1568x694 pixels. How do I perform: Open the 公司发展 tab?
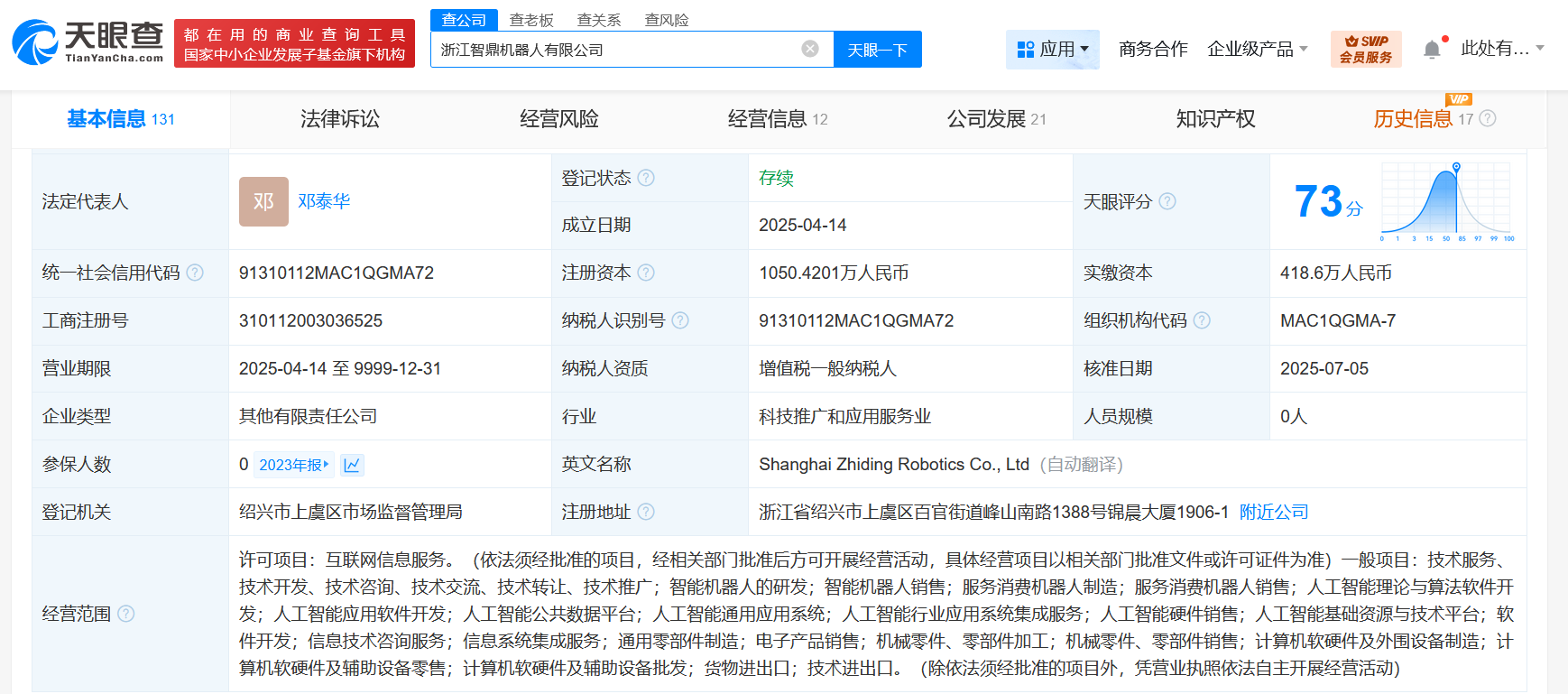tap(997, 119)
